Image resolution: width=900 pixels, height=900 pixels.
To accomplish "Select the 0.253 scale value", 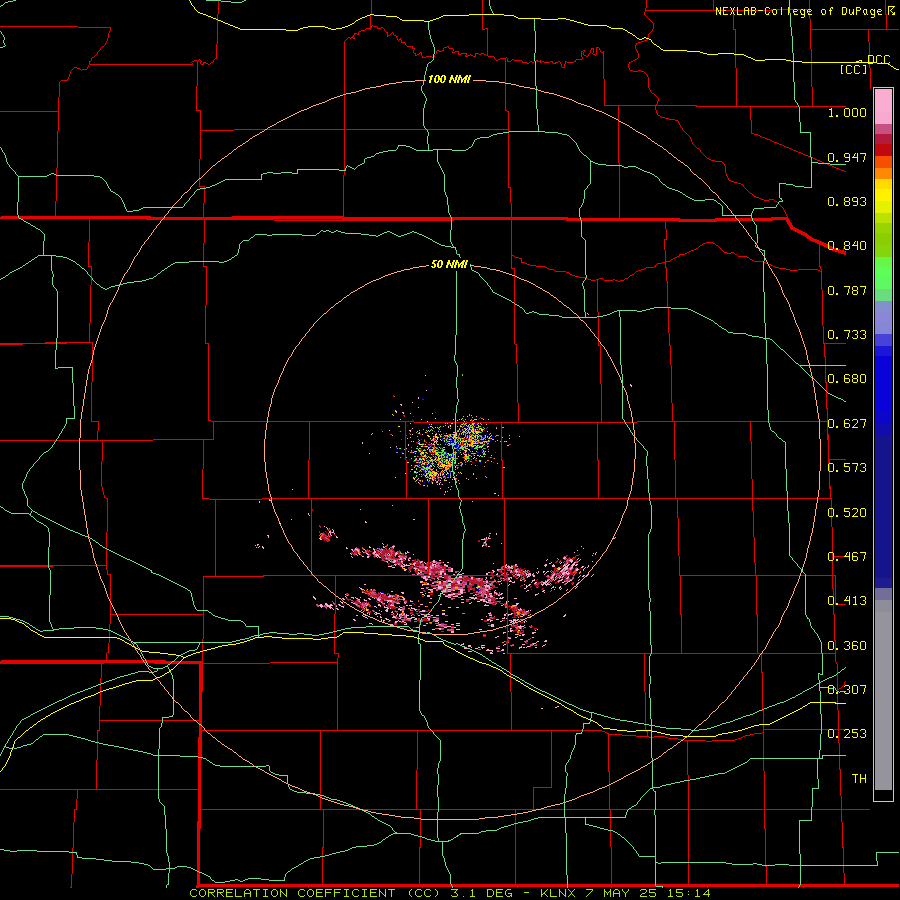I will (x=847, y=734).
